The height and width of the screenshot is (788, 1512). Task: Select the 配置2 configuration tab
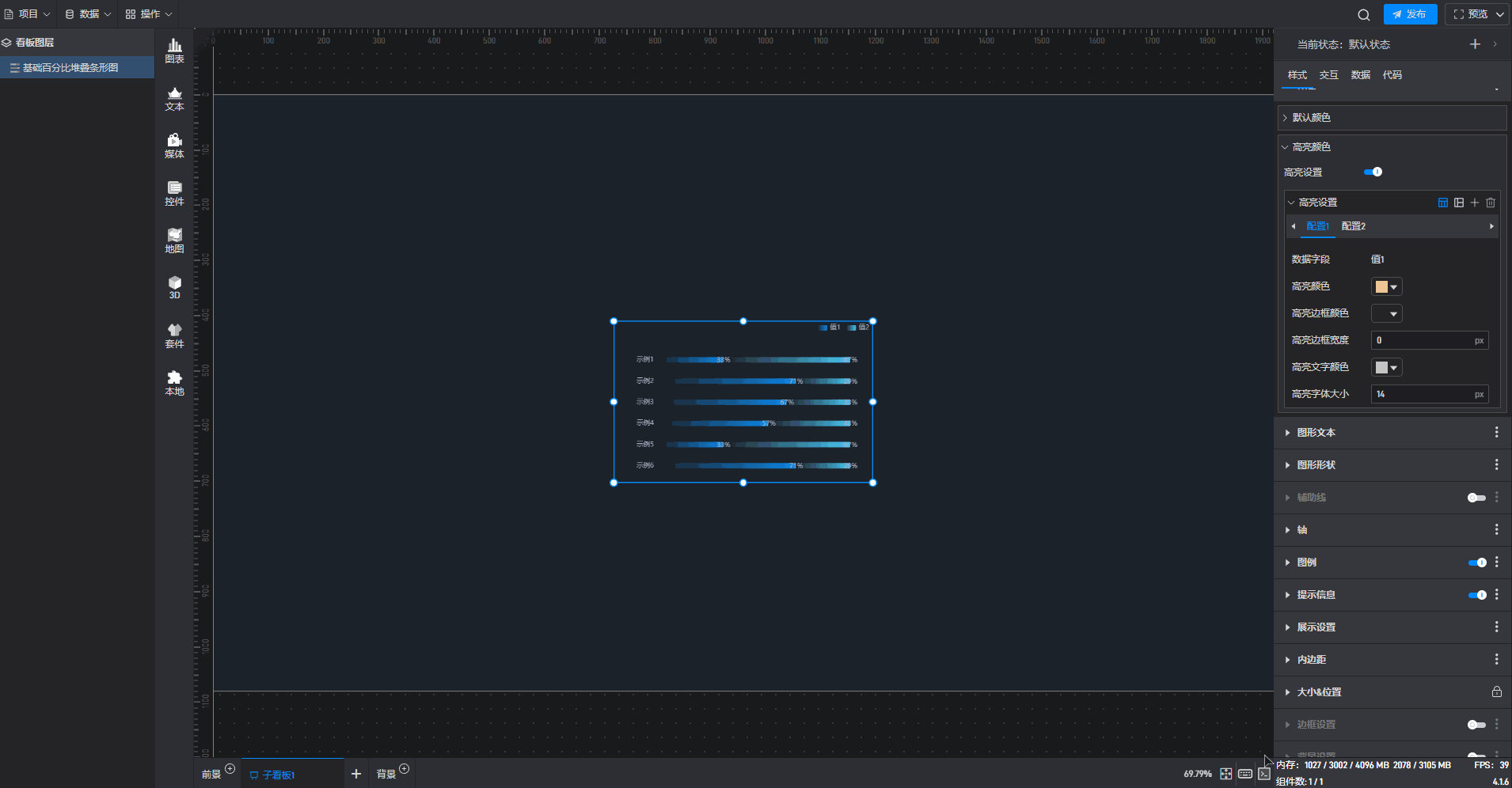click(1353, 226)
